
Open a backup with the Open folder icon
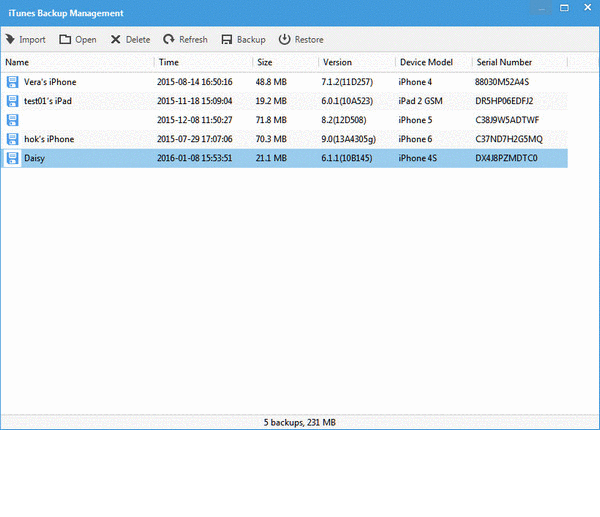(65, 40)
